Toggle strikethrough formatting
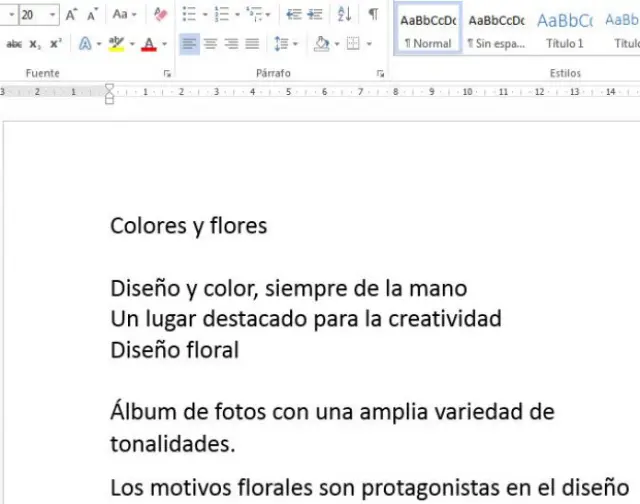 14,44
